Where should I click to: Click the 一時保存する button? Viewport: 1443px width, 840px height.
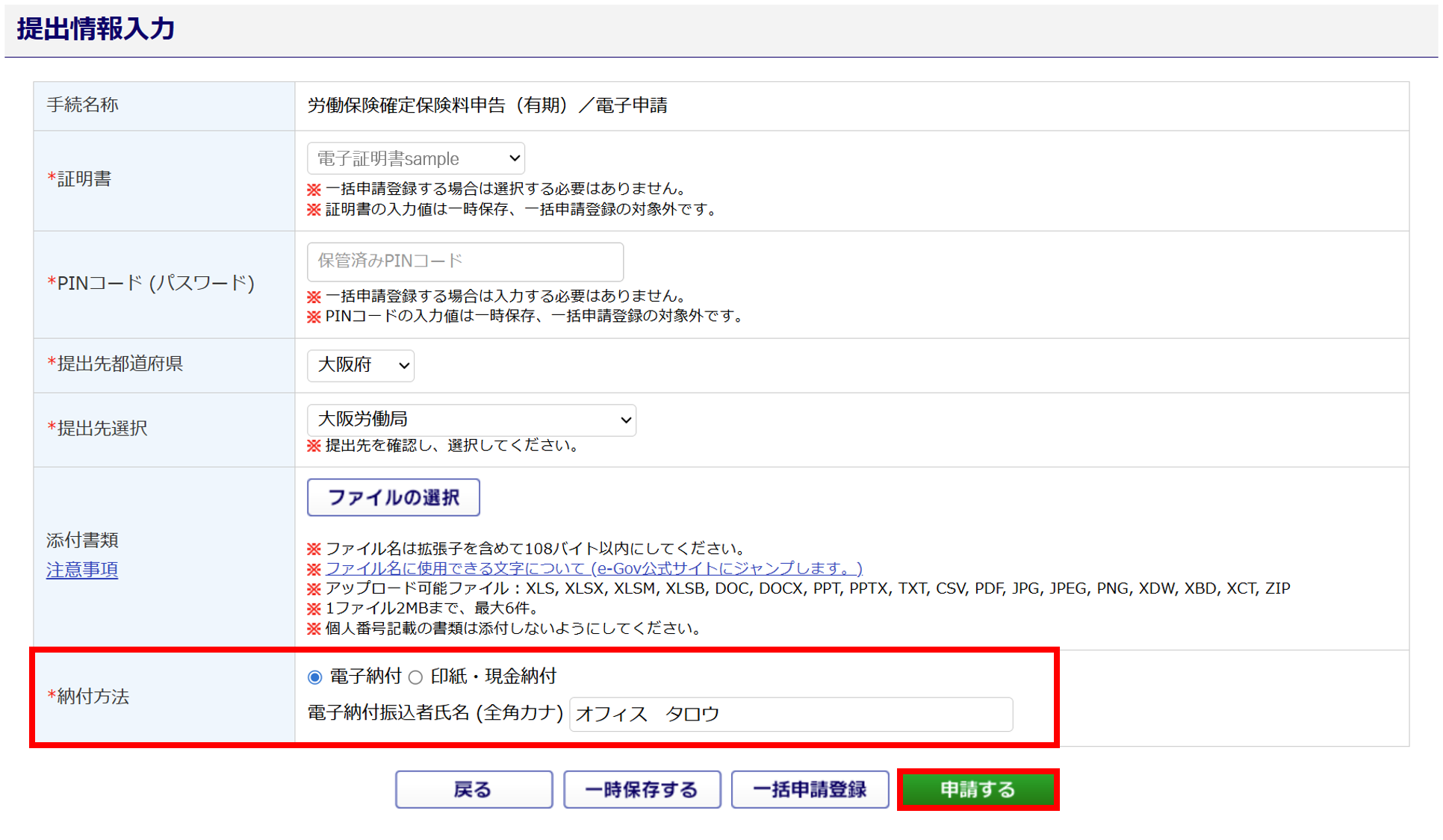click(642, 789)
